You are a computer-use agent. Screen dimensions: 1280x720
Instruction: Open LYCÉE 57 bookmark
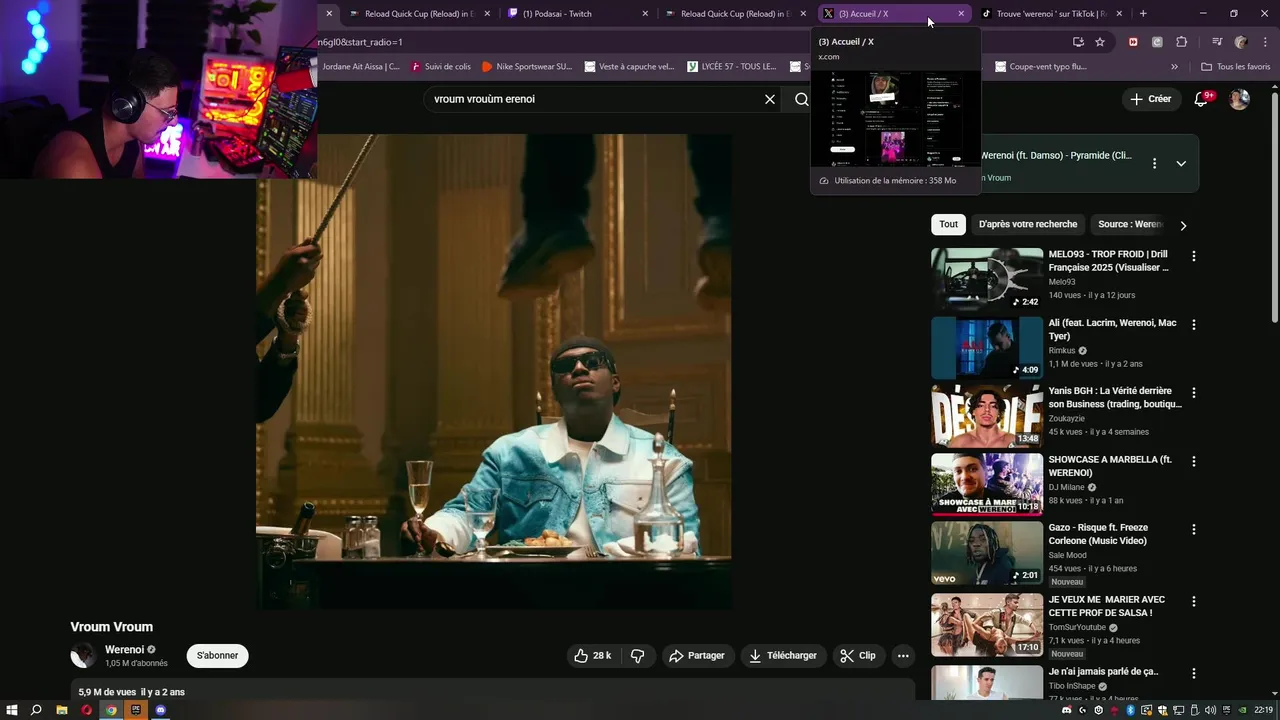[731, 67]
